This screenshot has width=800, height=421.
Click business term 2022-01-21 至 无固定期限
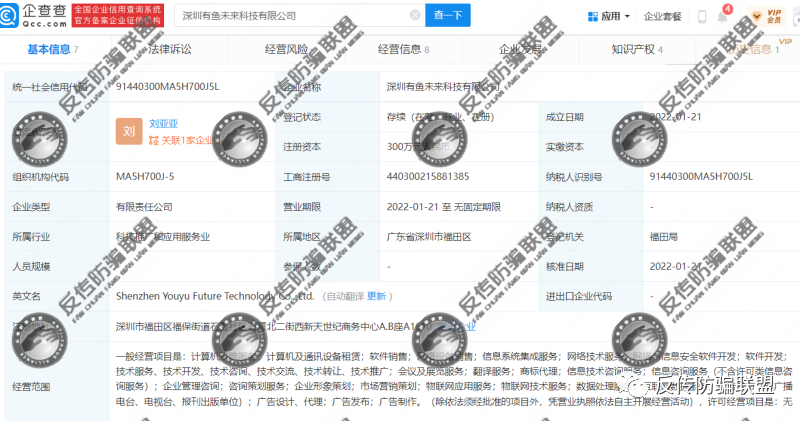(443, 207)
